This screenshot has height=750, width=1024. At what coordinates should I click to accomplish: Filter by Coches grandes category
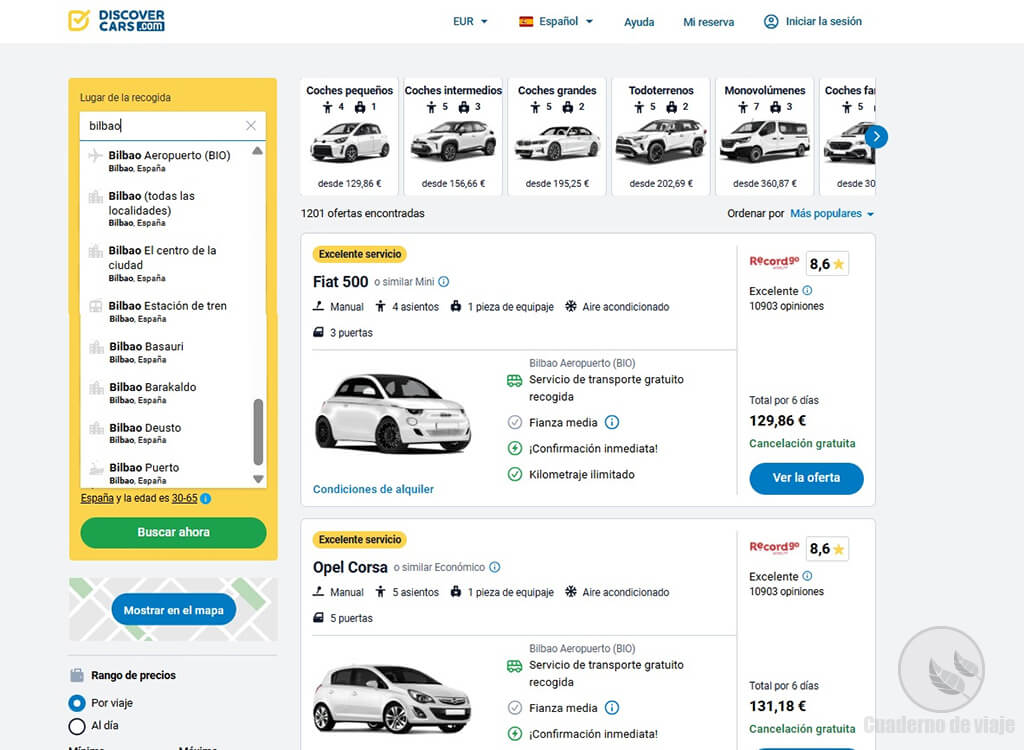click(x=557, y=137)
